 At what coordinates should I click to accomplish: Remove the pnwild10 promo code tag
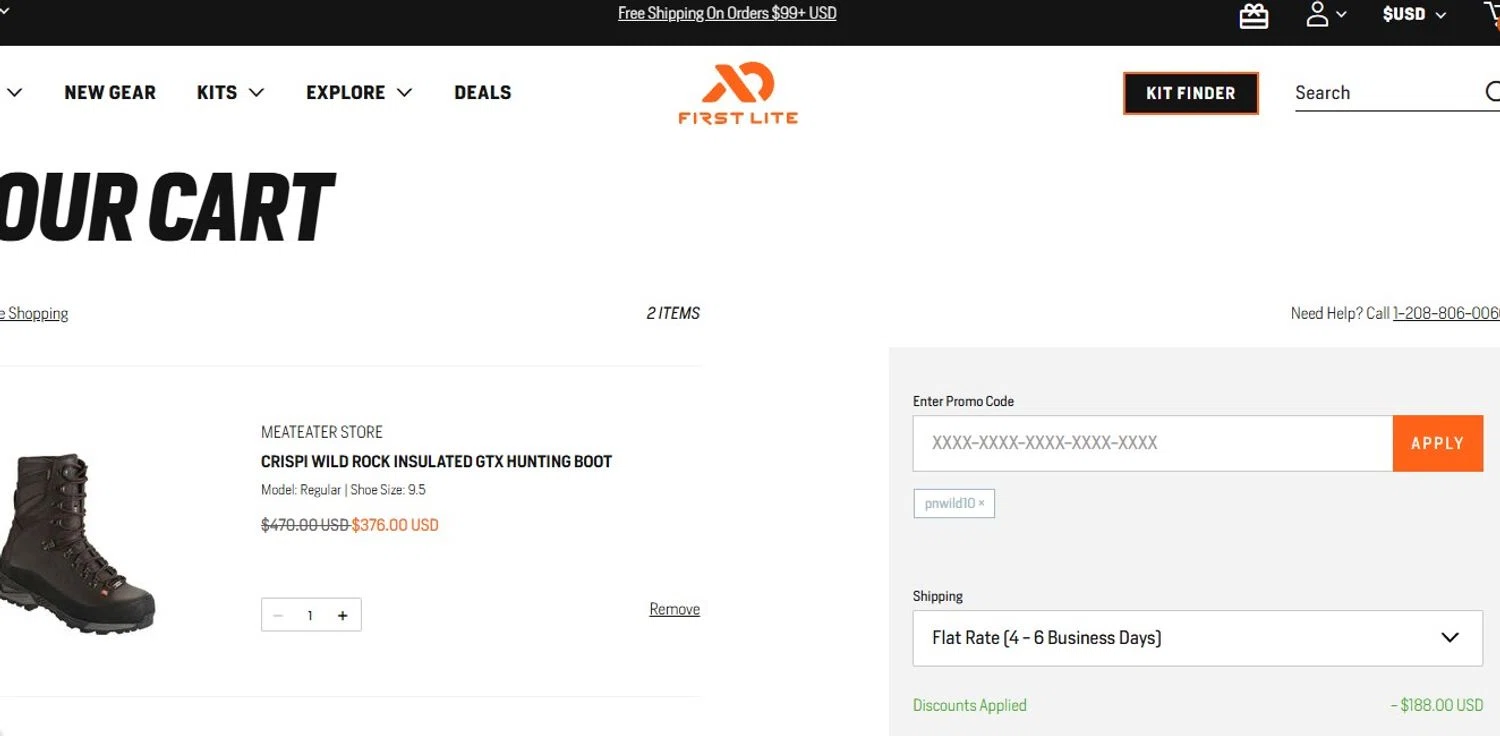[981, 504]
